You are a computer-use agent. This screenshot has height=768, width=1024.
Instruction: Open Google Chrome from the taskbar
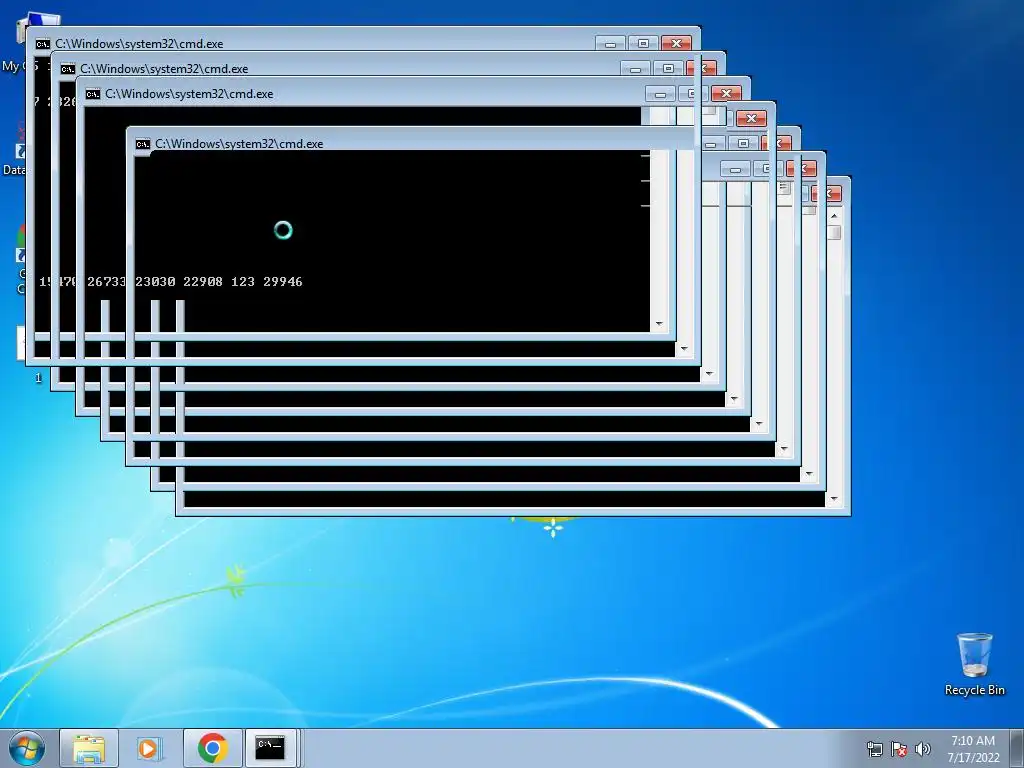pos(212,748)
